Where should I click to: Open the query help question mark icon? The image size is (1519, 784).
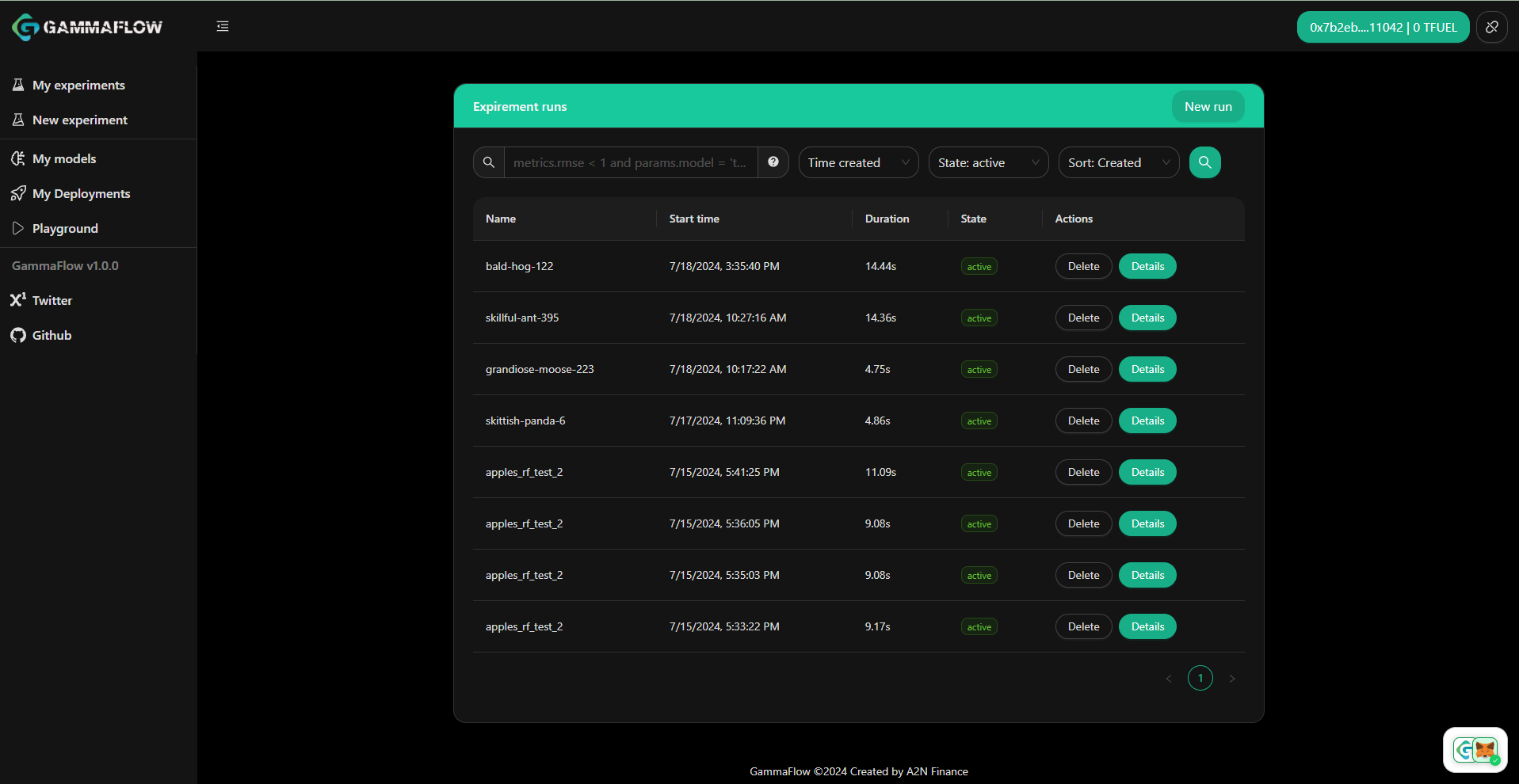pyautogui.click(x=773, y=162)
